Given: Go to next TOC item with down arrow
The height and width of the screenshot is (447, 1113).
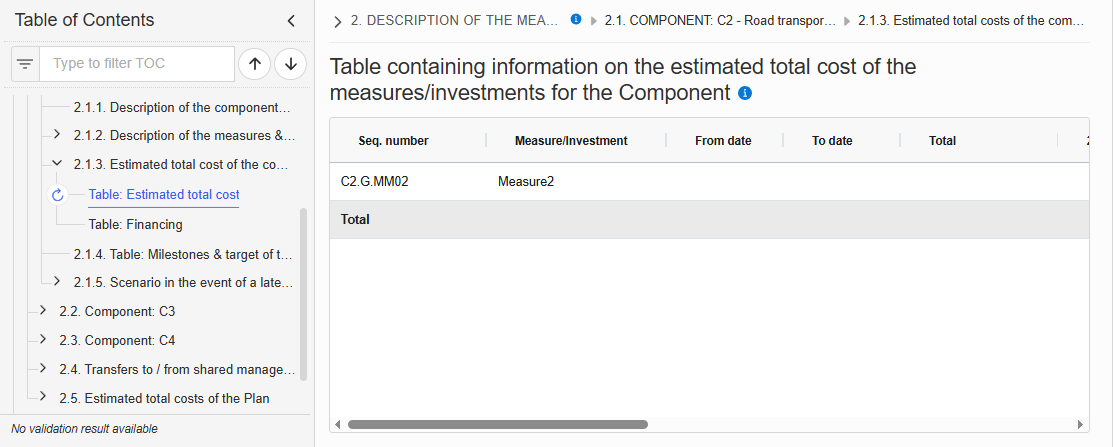Looking at the screenshot, I should pyautogui.click(x=290, y=64).
